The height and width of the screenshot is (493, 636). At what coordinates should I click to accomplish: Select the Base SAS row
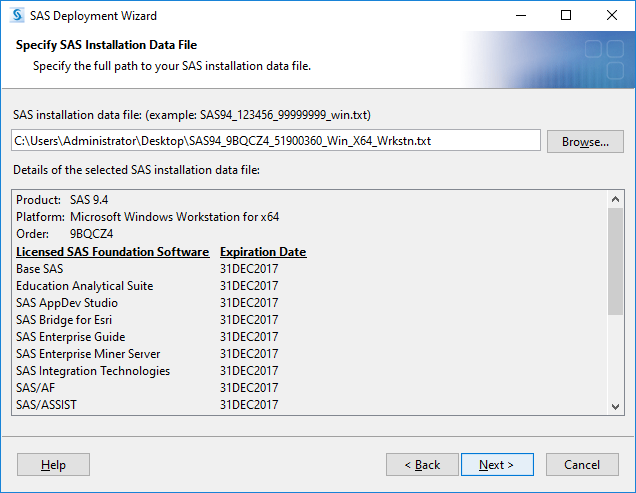tap(147, 269)
